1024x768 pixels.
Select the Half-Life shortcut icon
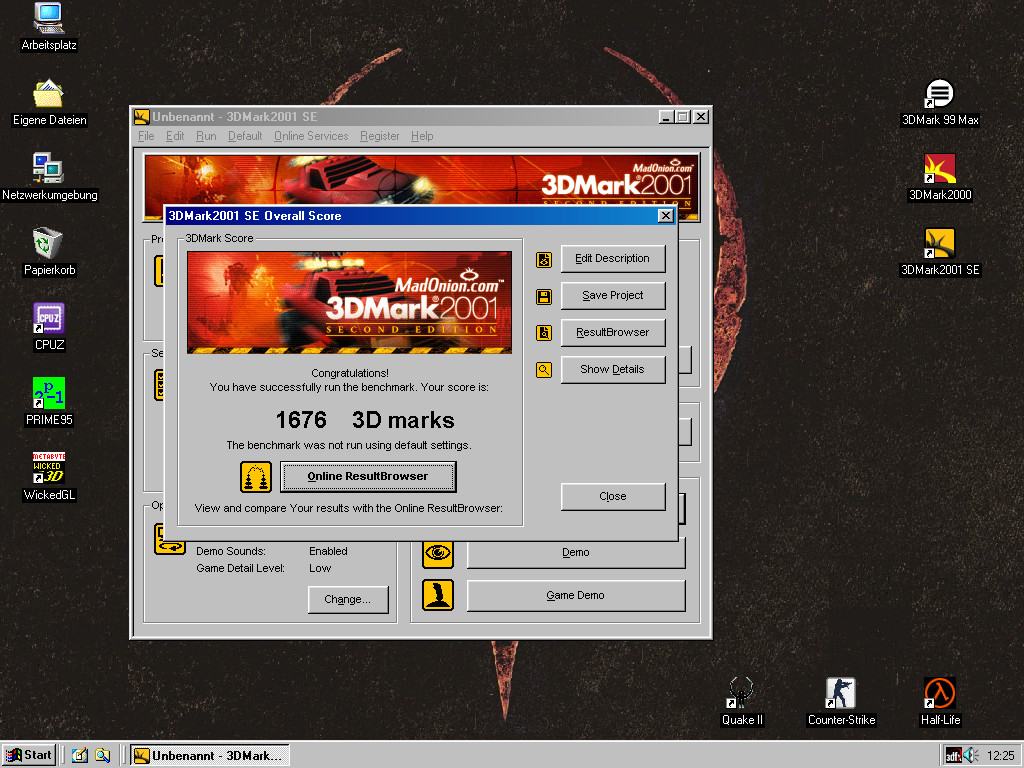tap(940, 702)
